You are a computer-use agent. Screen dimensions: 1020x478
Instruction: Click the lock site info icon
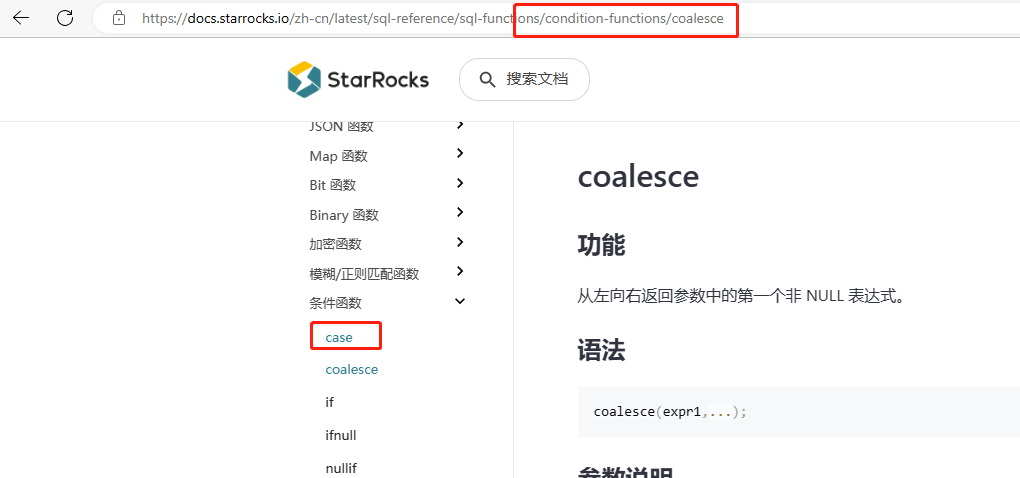tap(119, 18)
